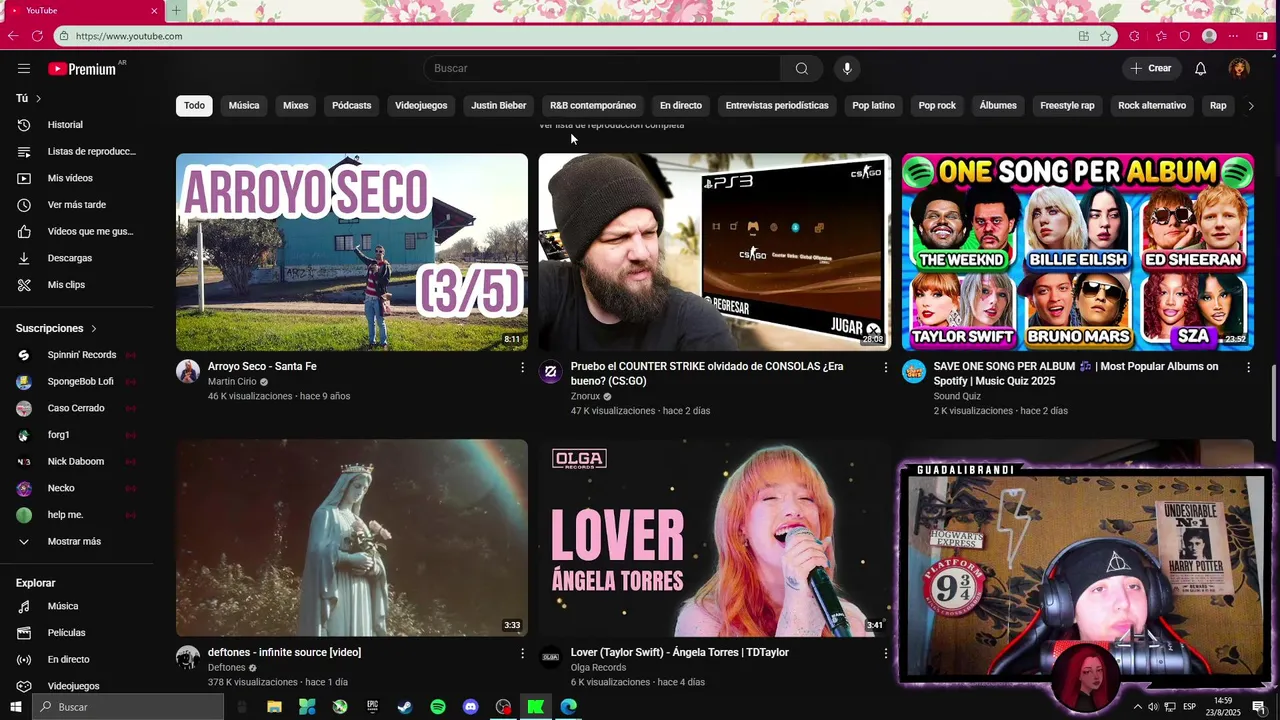Image resolution: width=1280 pixels, height=720 pixels.
Task: Select the Justin Bieber filter chip
Action: [x=499, y=105]
